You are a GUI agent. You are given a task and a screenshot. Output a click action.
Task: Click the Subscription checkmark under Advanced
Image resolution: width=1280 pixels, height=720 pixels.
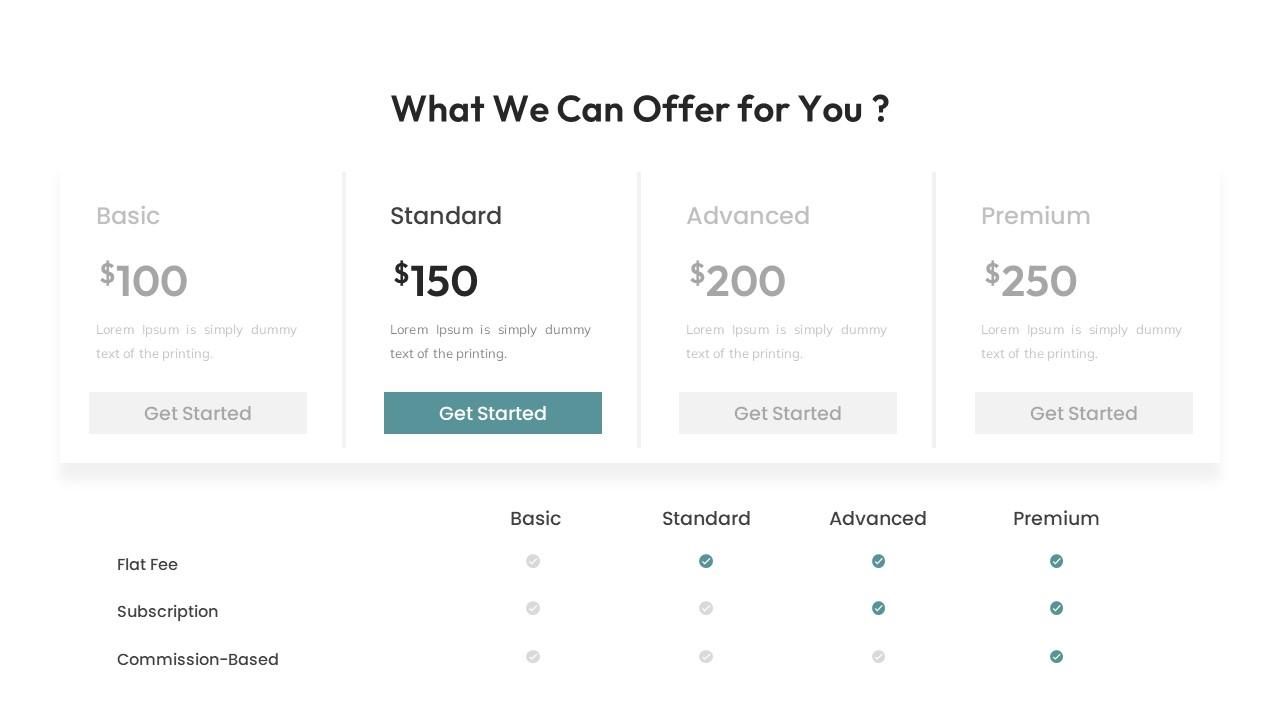click(878, 608)
